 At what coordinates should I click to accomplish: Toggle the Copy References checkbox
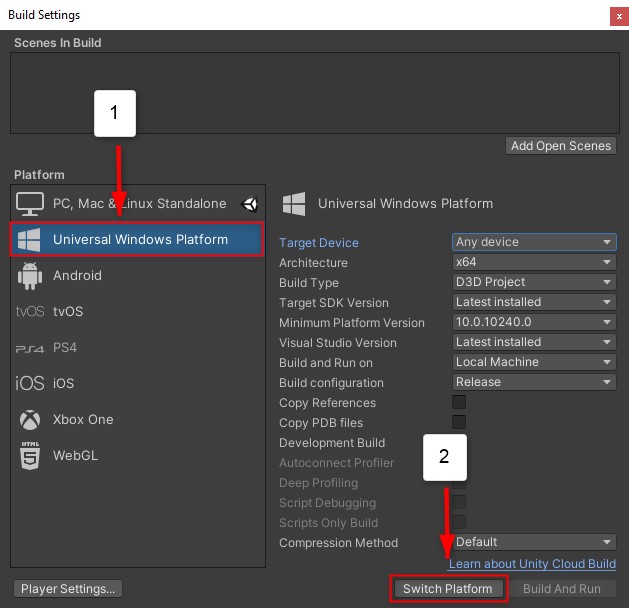459,402
